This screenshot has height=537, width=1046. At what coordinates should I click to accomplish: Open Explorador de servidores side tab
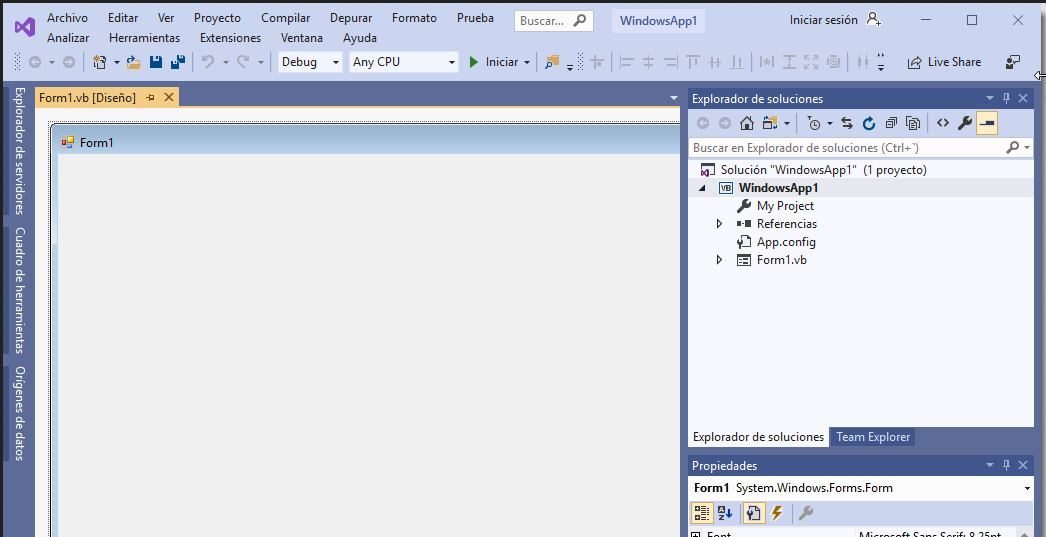click(x=20, y=151)
